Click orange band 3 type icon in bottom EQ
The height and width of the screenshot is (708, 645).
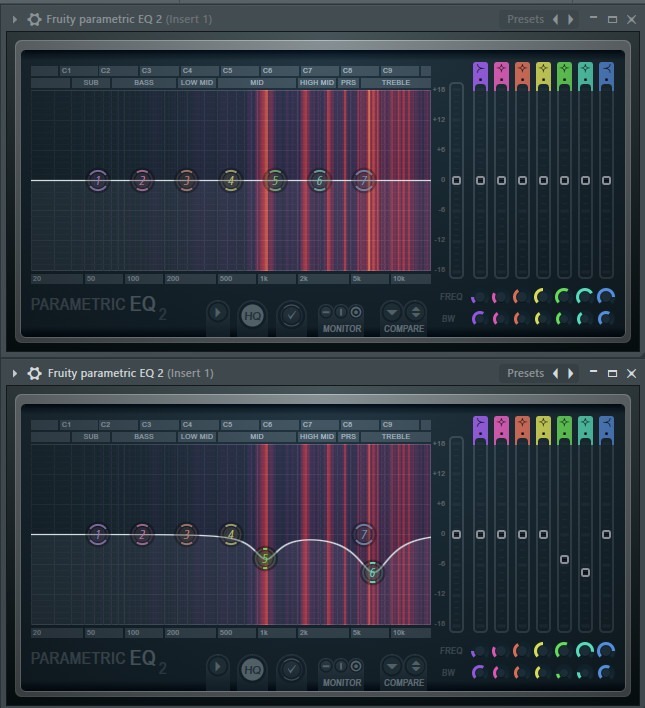coord(522,423)
